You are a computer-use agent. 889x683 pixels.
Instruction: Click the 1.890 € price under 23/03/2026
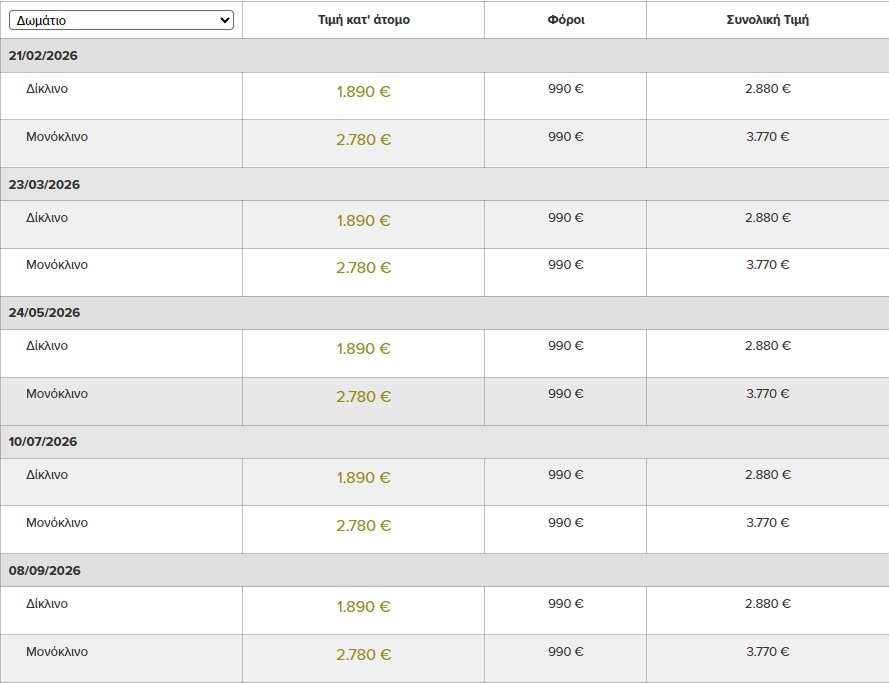[x=363, y=220]
